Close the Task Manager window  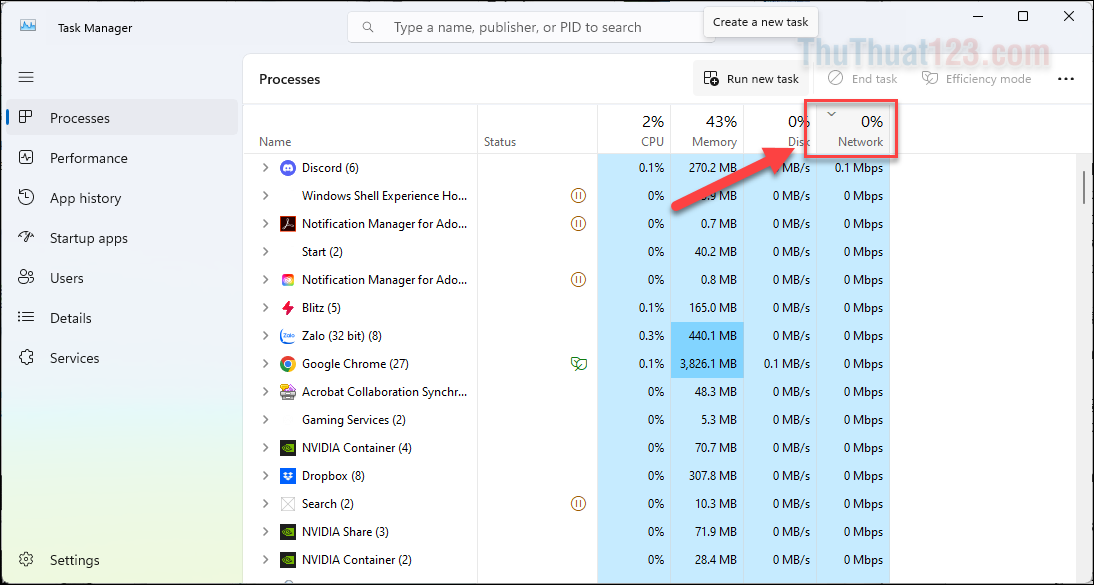(1068, 16)
